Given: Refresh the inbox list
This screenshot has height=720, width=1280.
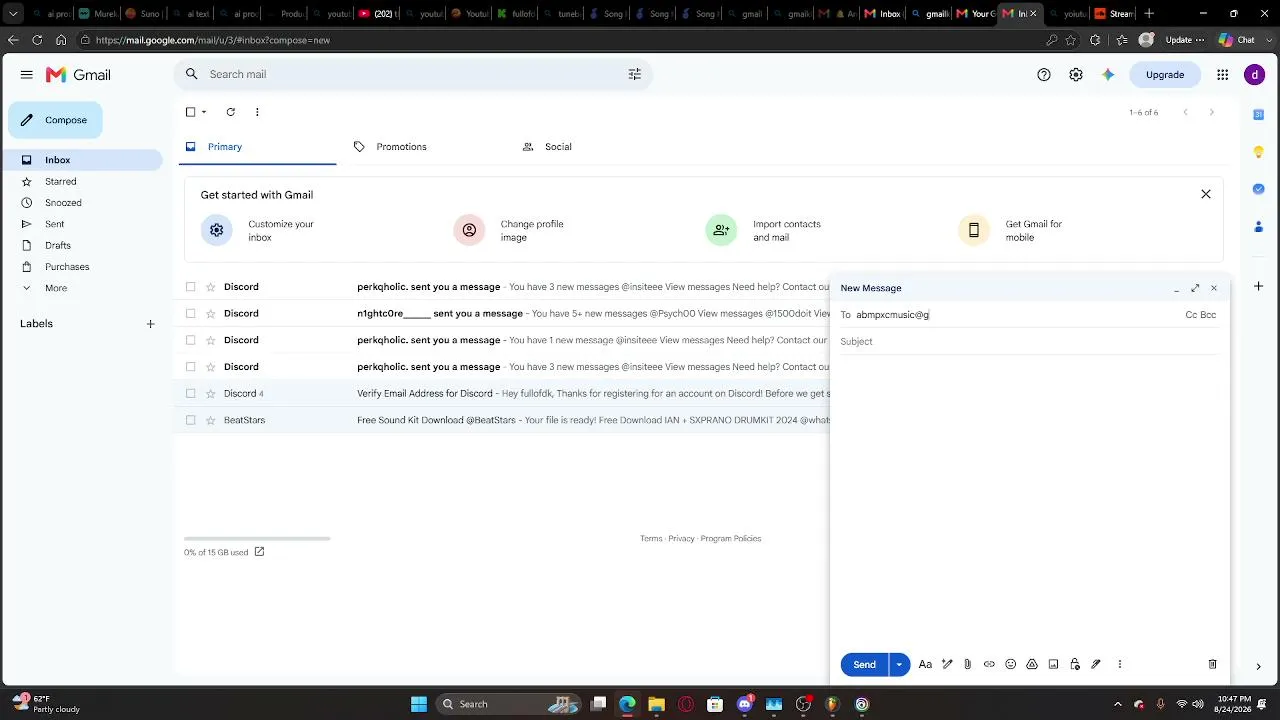Looking at the screenshot, I should coord(231,112).
